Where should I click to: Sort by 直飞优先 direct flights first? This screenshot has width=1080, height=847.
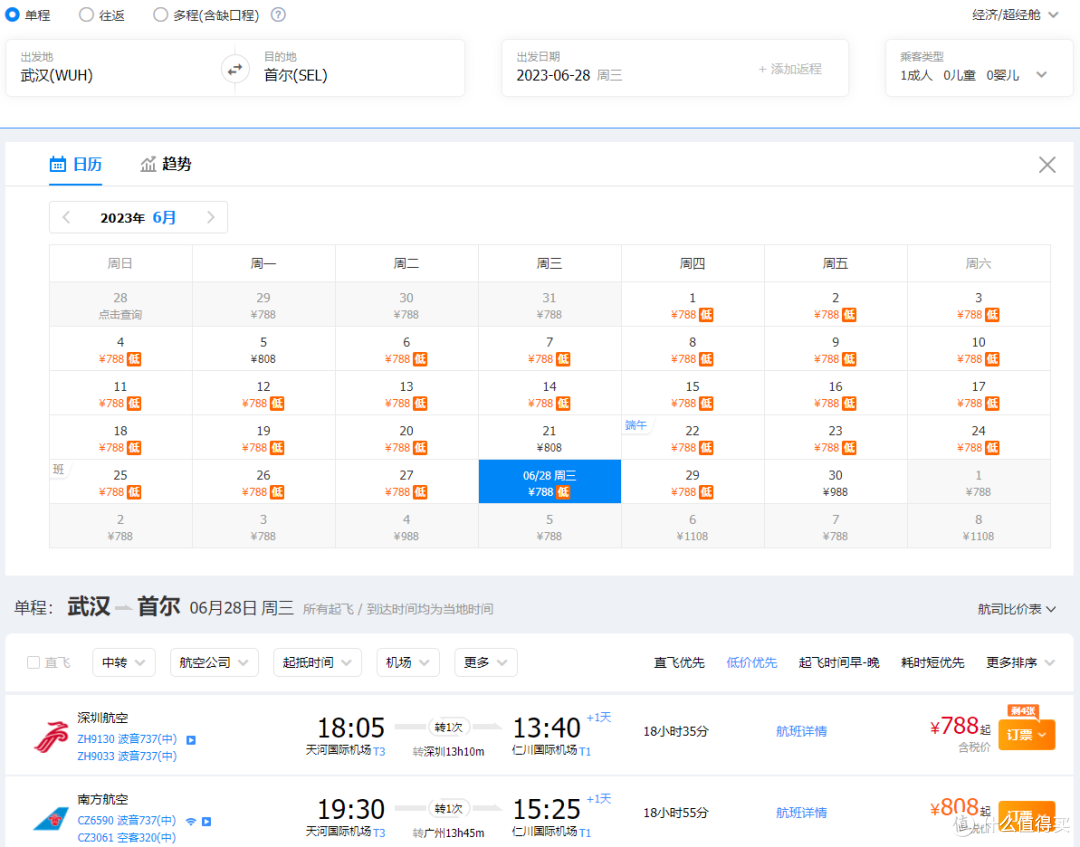678,662
